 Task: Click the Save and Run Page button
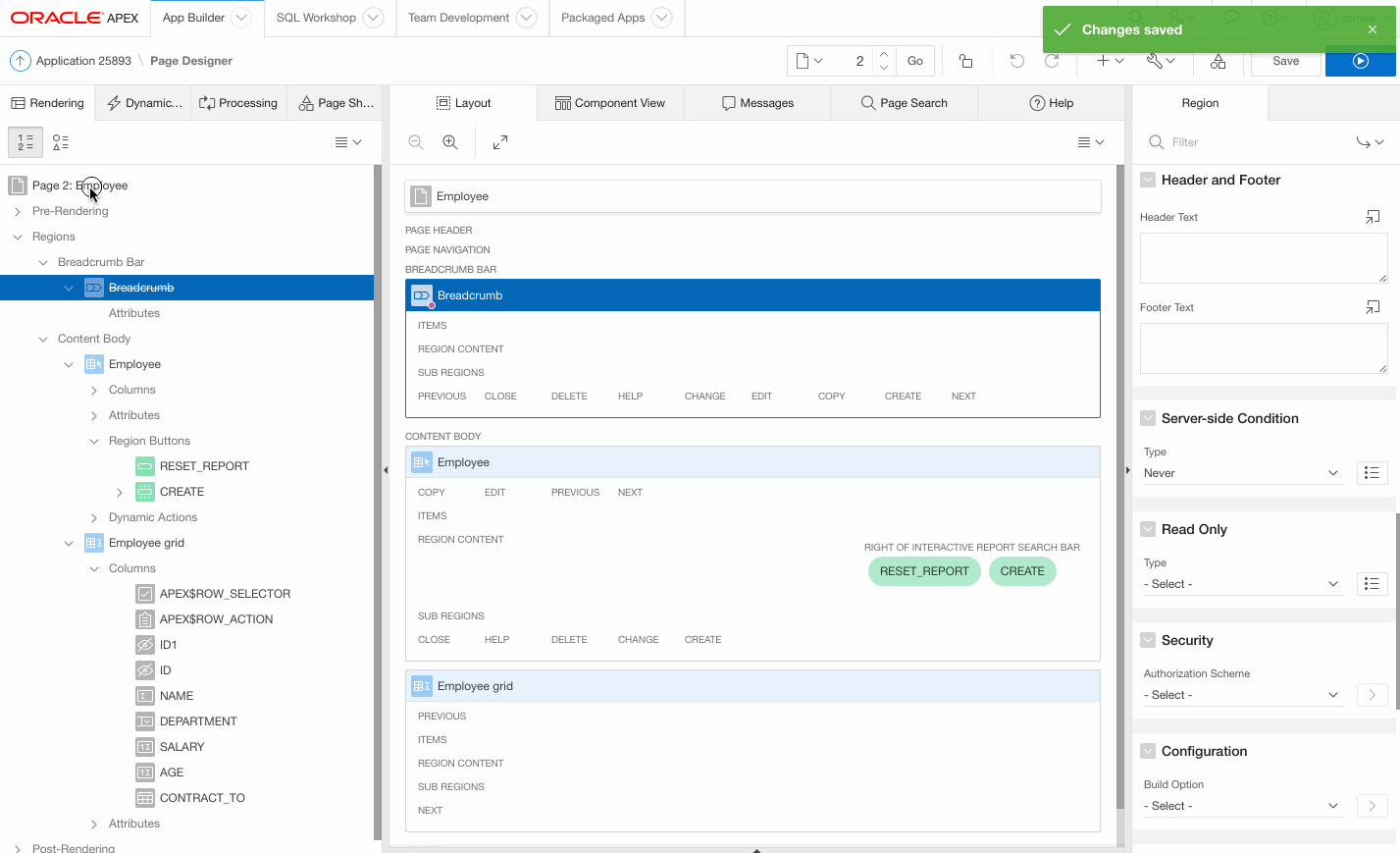[x=1360, y=61]
